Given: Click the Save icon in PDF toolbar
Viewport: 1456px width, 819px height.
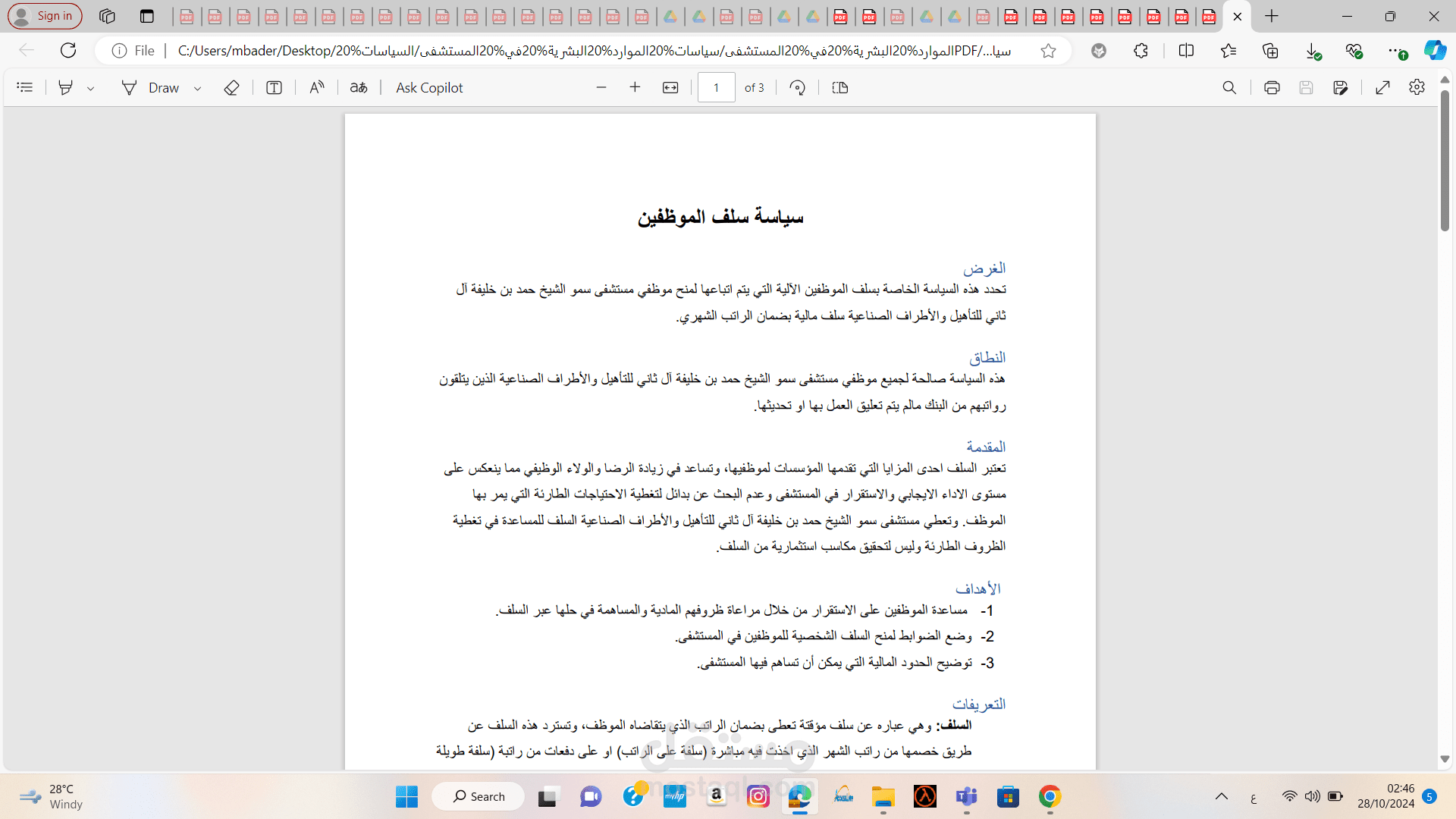Looking at the screenshot, I should (x=1306, y=88).
